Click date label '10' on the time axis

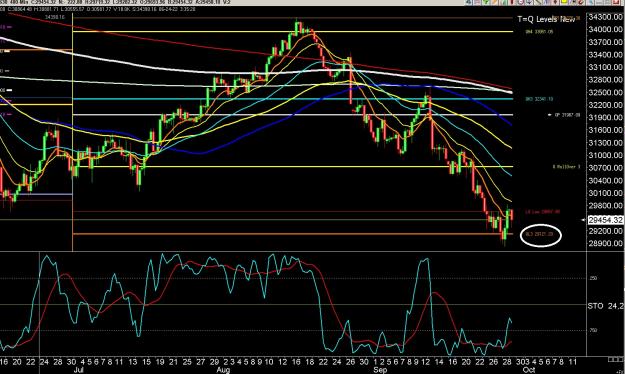[269, 362]
